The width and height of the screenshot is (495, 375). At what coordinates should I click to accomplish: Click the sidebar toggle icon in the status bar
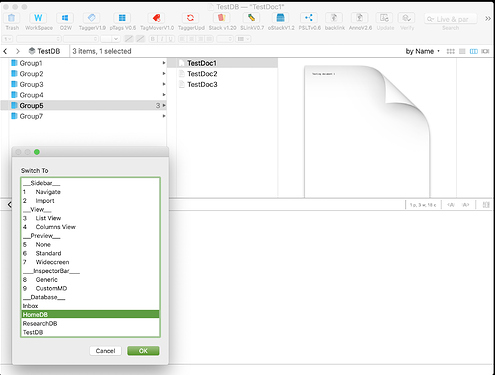(x=486, y=205)
